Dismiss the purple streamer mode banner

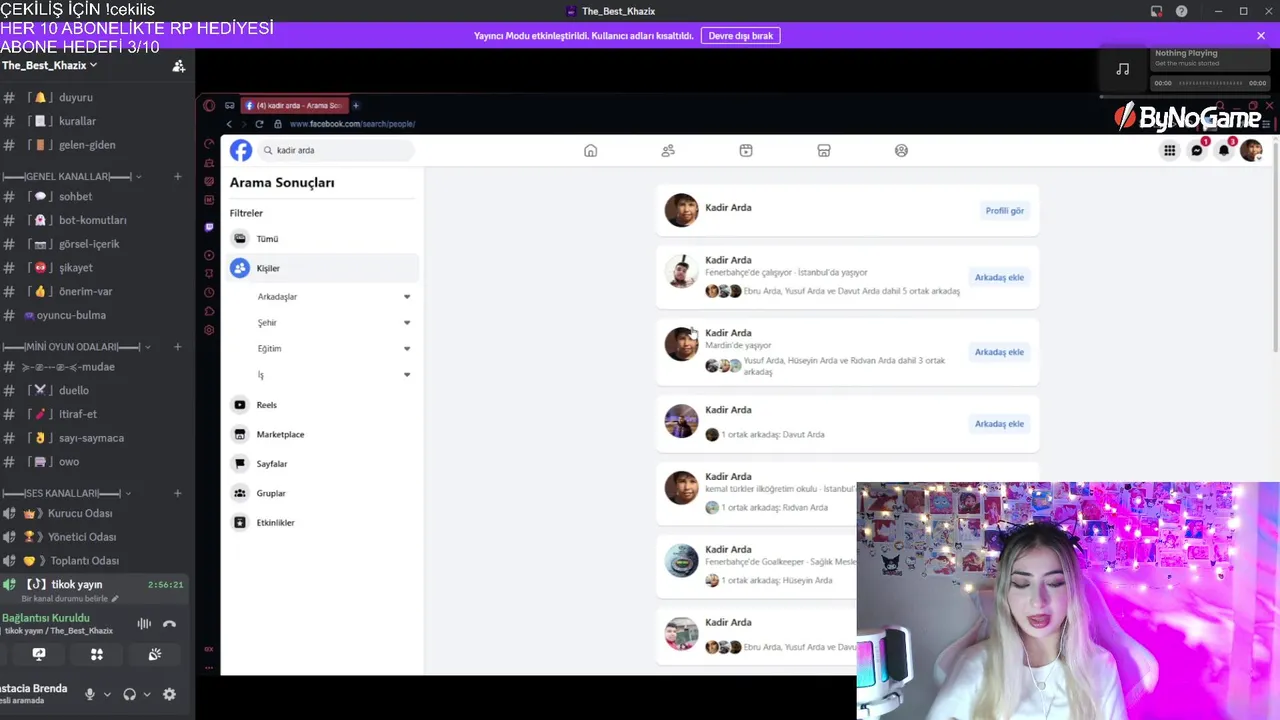pos(1261,36)
